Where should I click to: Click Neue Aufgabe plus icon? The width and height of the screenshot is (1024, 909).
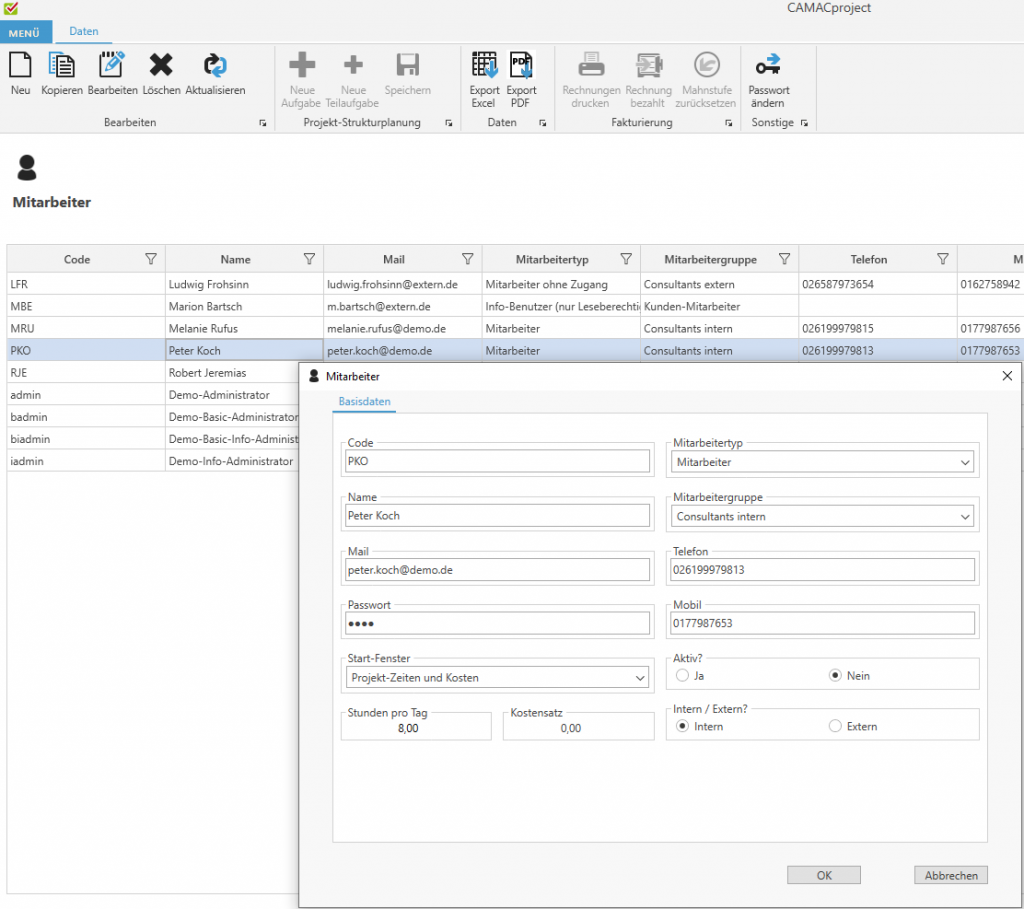(302, 65)
